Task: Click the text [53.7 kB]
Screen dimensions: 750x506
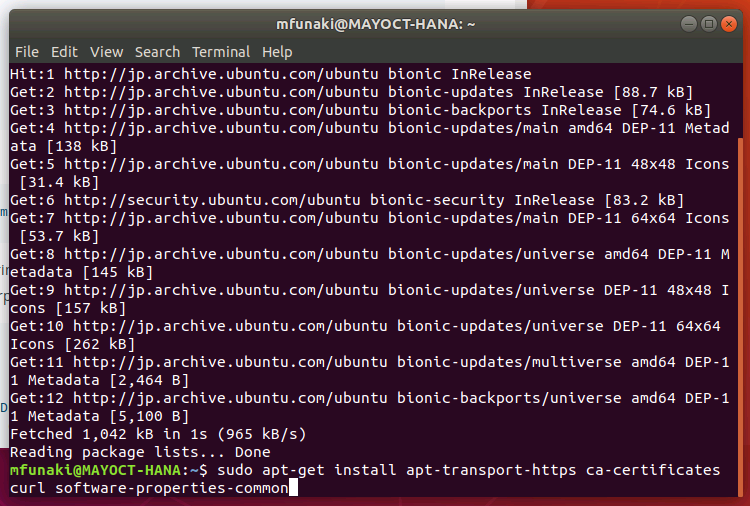Action: pyautogui.click(x=59, y=236)
